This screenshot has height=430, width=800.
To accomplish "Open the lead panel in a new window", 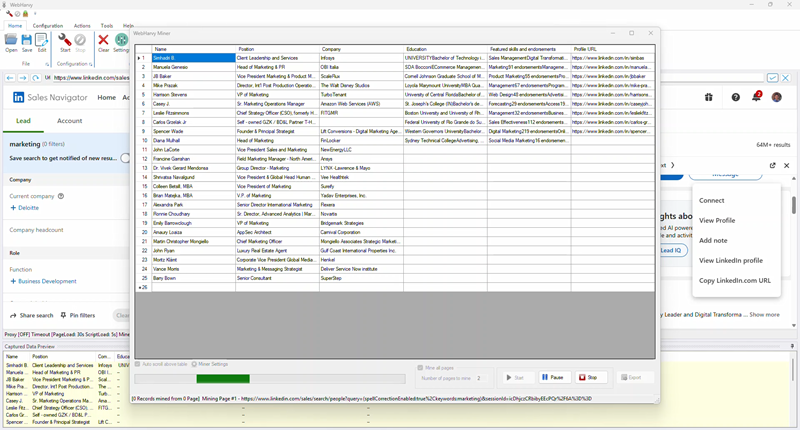I will (772, 165).
